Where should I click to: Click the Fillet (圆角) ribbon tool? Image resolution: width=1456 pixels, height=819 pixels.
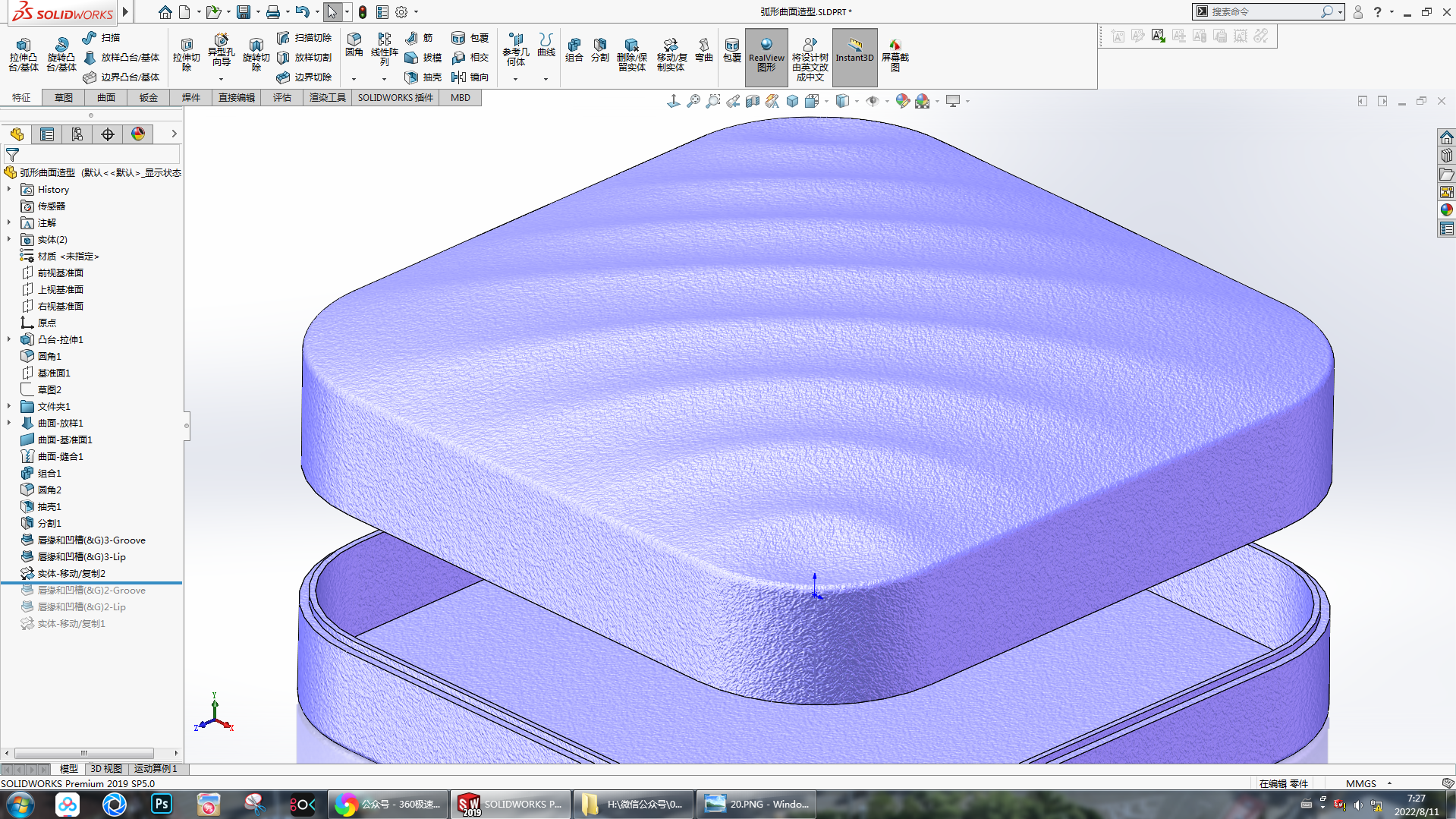[354, 46]
